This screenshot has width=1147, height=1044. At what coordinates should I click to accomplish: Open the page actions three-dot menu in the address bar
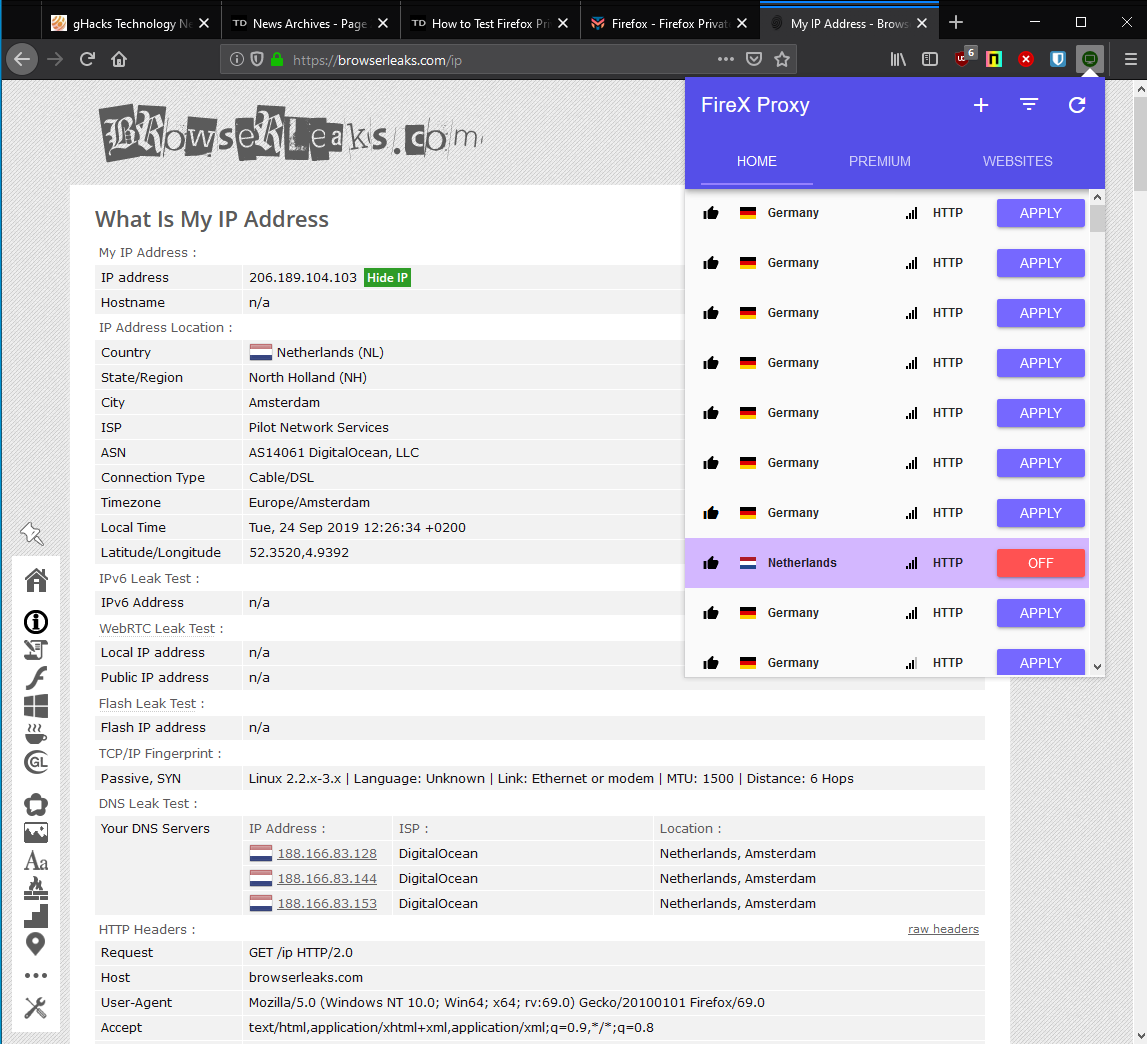click(x=726, y=59)
